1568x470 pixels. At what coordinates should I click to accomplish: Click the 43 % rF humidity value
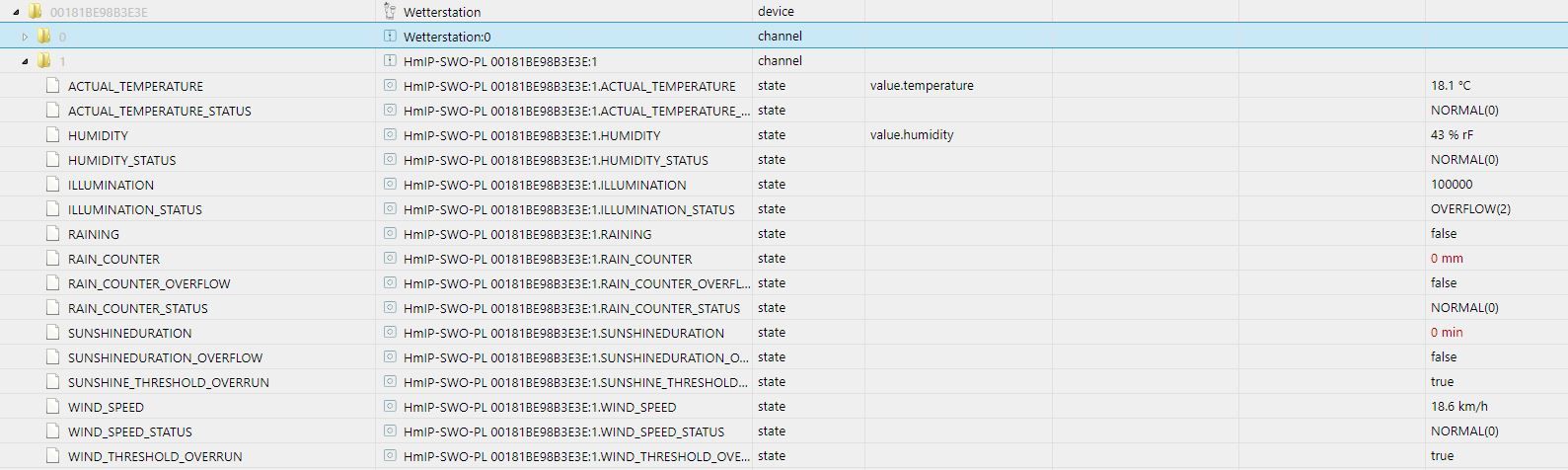point(1452,135)
